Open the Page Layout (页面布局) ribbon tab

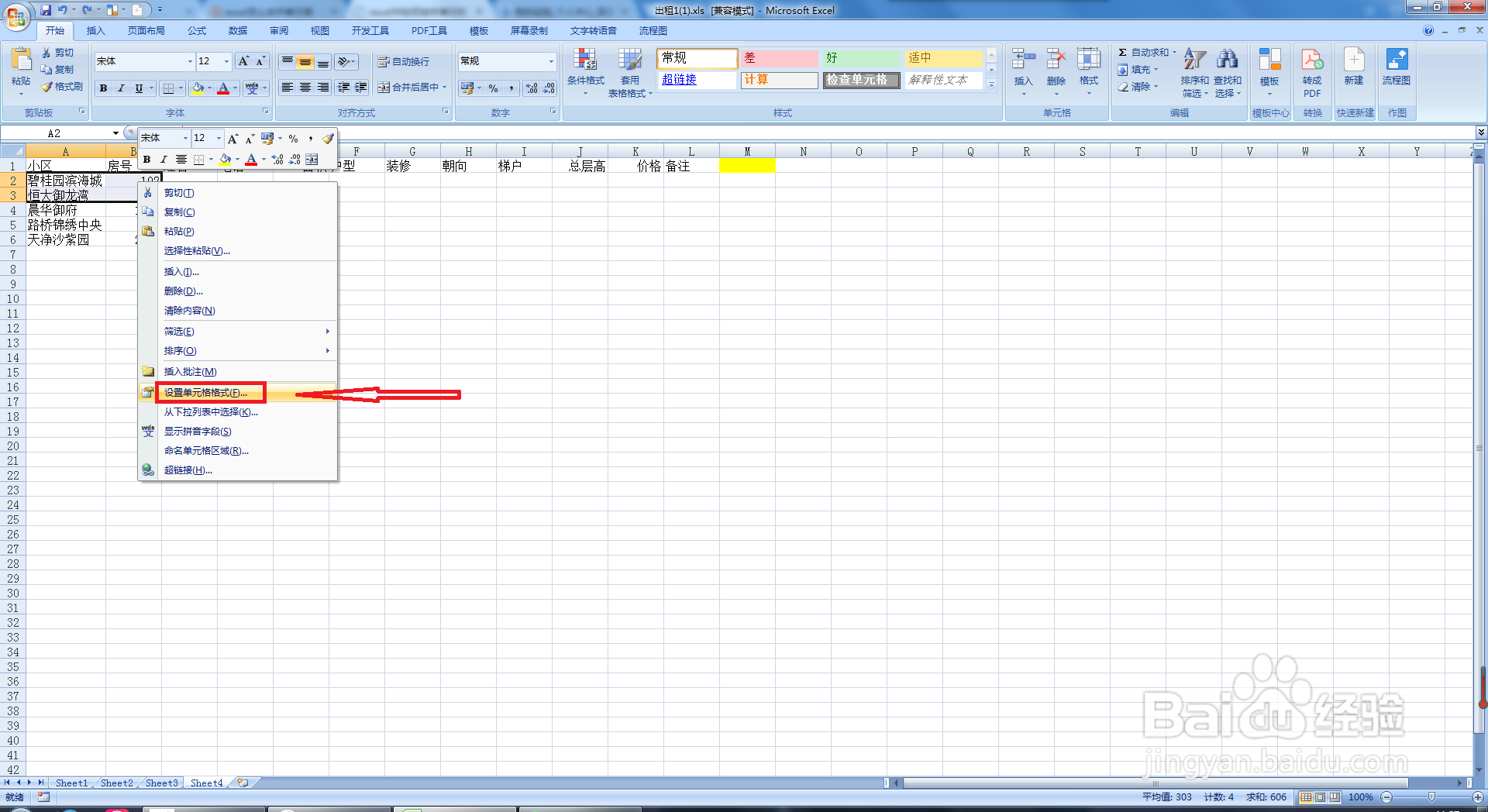tap(146, 31)
